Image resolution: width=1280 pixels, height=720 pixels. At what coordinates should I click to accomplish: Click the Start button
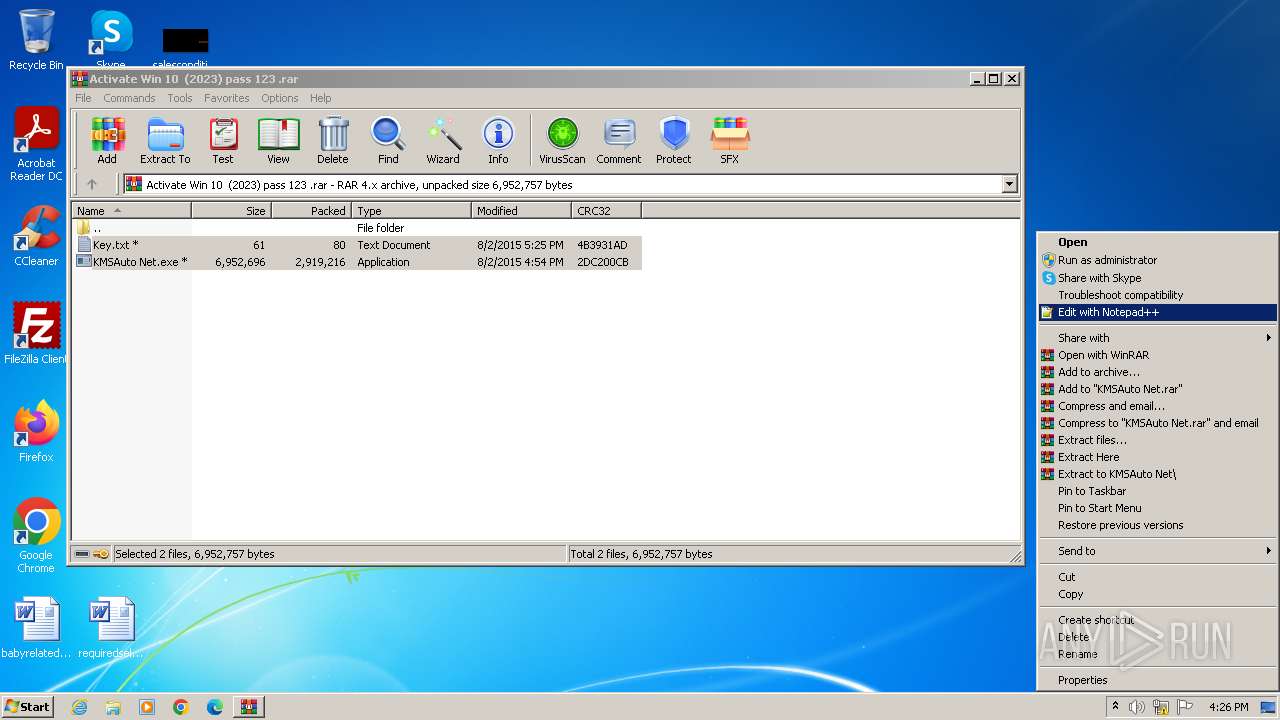pyautogui.click(x=28, y=706)
